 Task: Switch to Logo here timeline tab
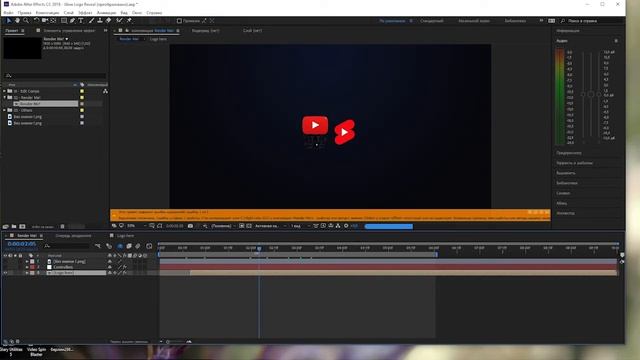(x=125, y=236)
